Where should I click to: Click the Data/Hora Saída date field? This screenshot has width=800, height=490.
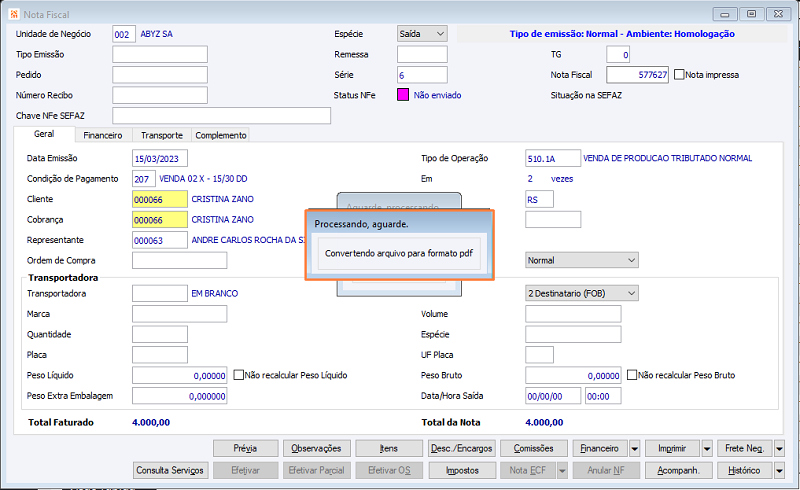pyautogui.click(x=553, y=396)
